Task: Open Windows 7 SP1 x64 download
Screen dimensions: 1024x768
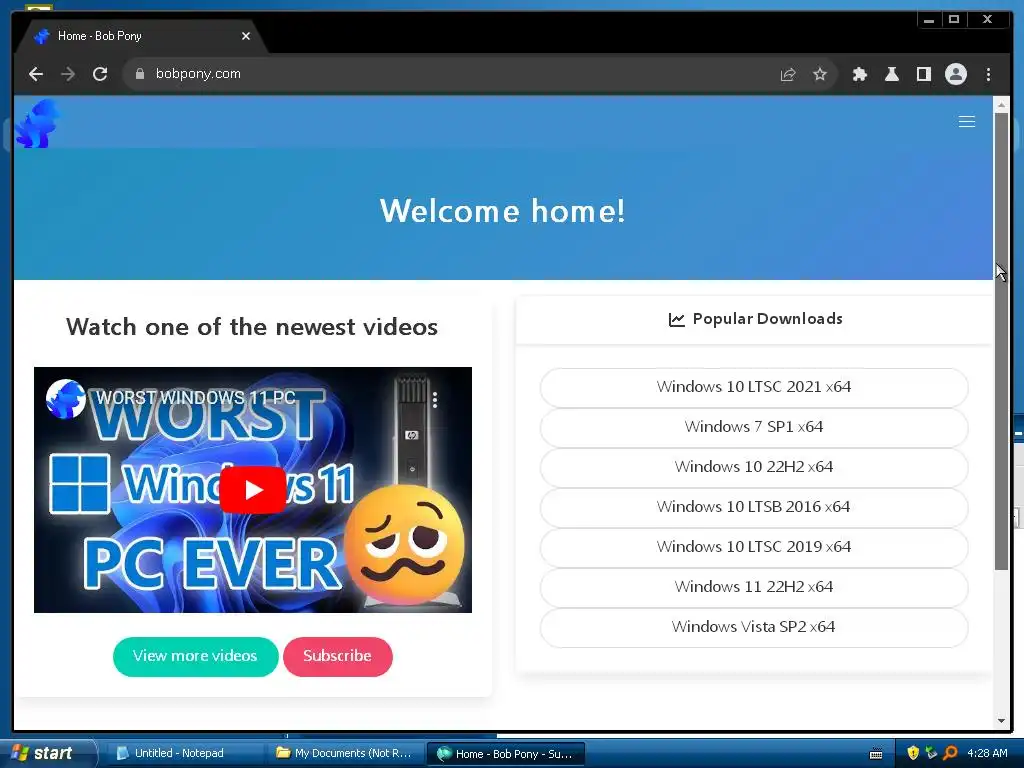Action: 754,427
